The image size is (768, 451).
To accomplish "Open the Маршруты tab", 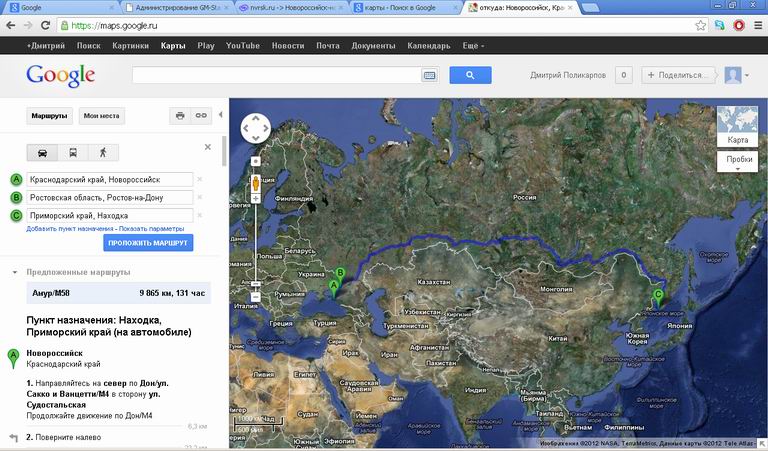I will click(49, 116).
